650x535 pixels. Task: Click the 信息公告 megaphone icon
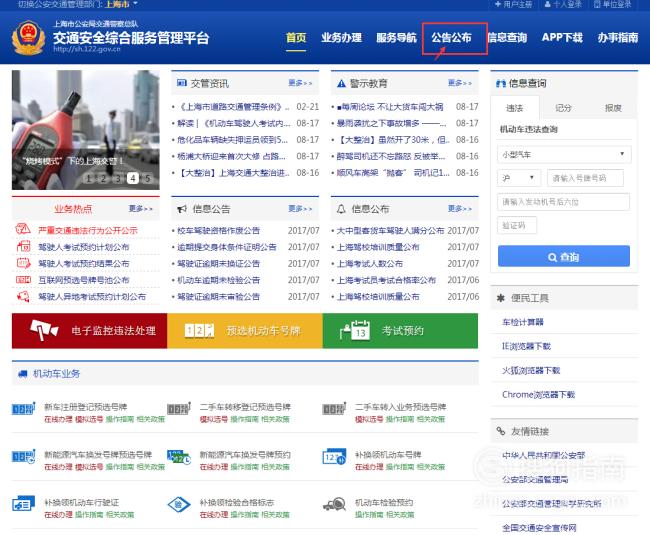(182, 209)
